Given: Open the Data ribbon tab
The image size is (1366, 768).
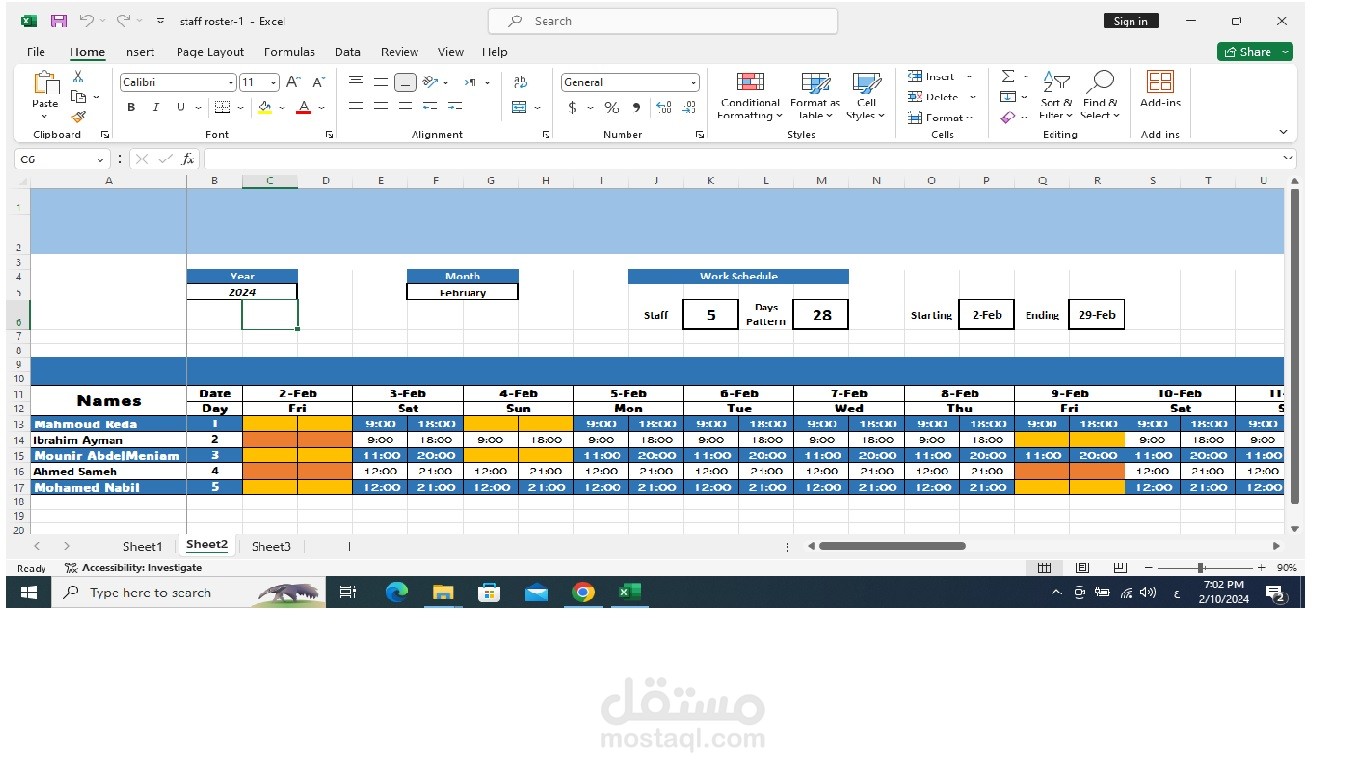Looking at the screenshot, I should point(348,52).
